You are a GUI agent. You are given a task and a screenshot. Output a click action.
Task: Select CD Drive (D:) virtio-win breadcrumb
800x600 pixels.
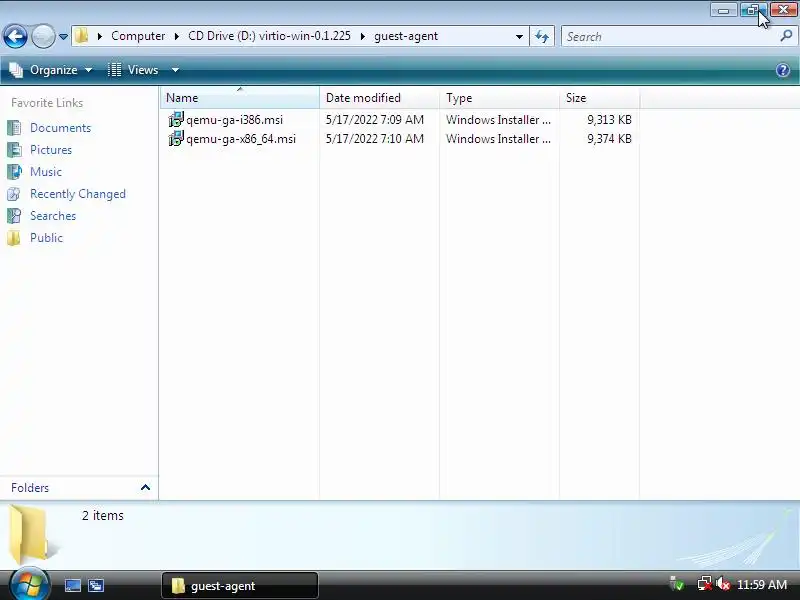pyautogui.click(x=269, y=36)
